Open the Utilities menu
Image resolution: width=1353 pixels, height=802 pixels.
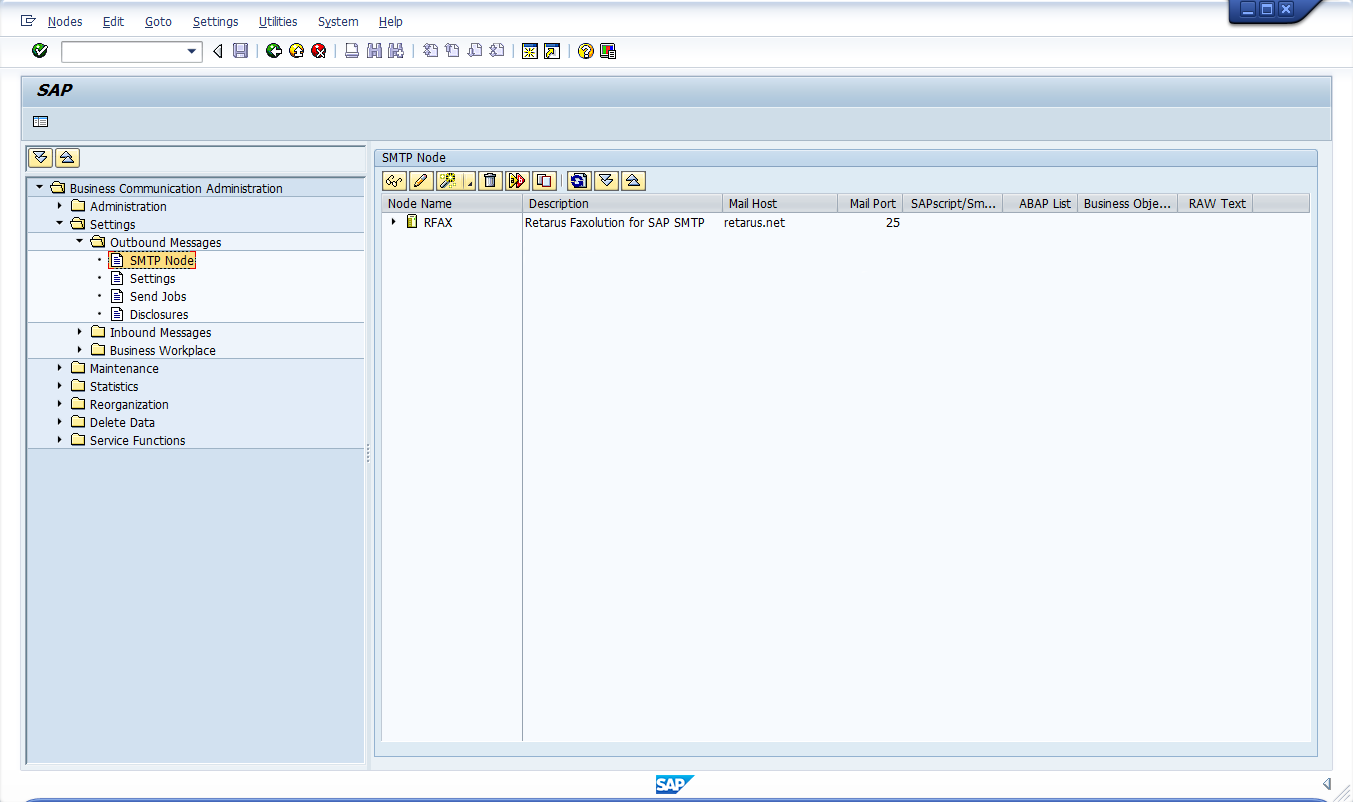pos(278,21)
